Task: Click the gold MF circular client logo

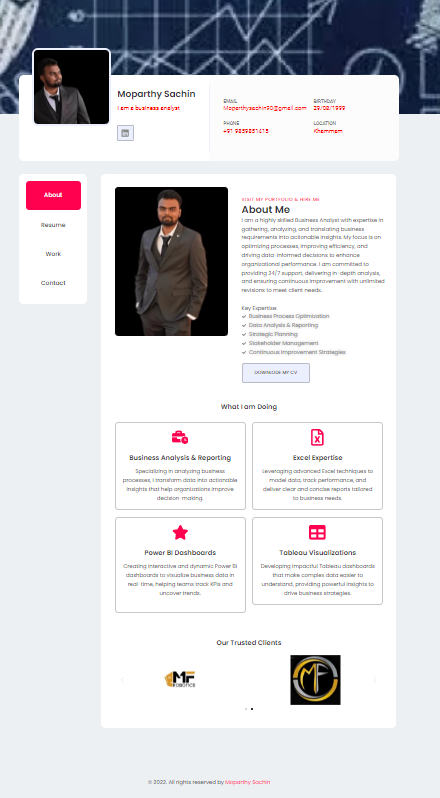Action: pos(315,680)
